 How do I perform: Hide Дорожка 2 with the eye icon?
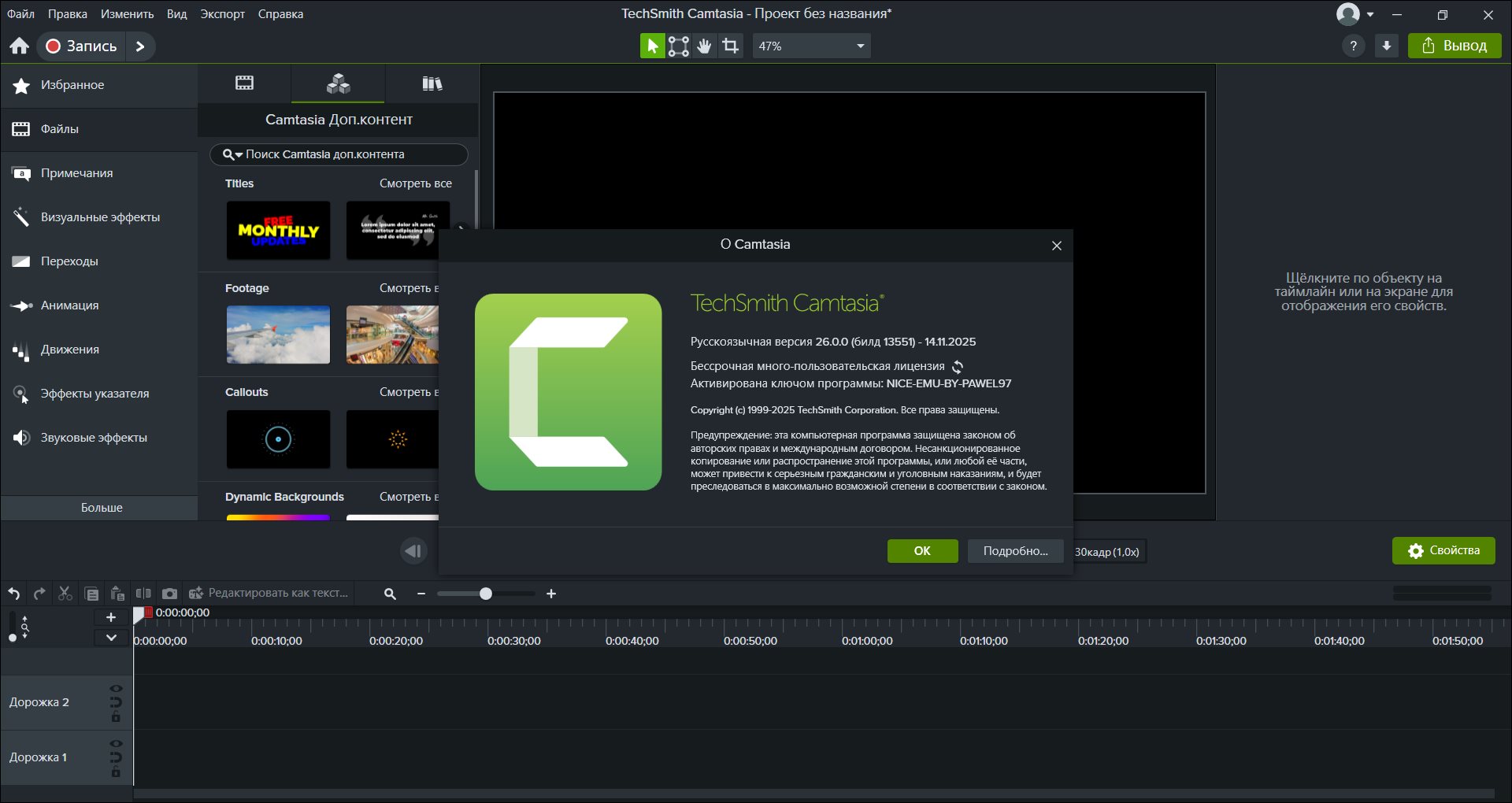click(117, 689)
